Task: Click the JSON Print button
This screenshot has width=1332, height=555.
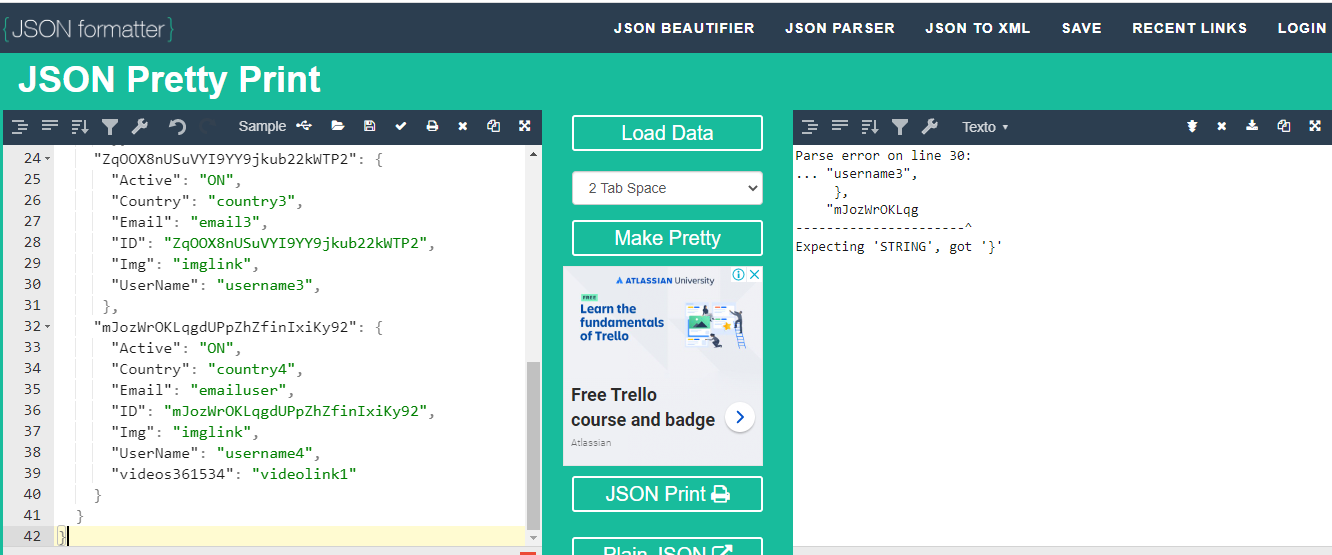Action: pyautogui.click(x=667, y=494)
